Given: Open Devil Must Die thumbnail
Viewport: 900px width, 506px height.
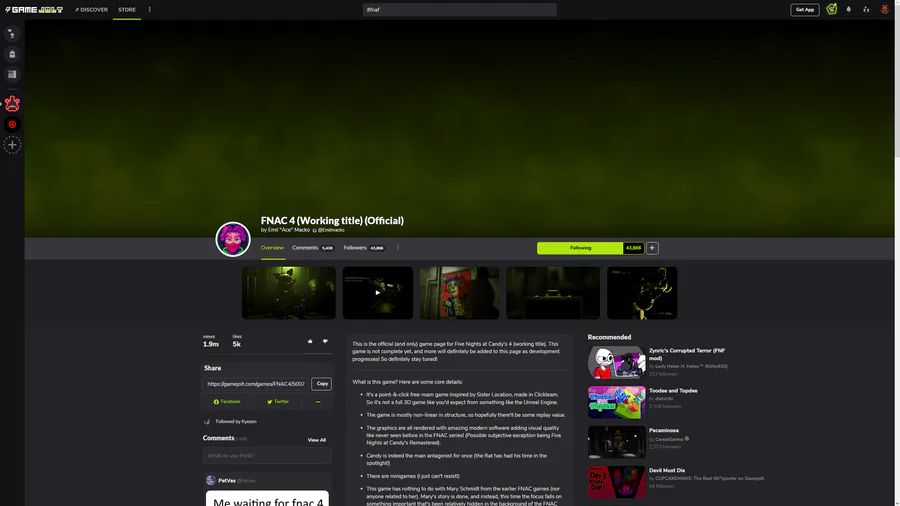Looking at the screenshot, I should tap(616, 482).
